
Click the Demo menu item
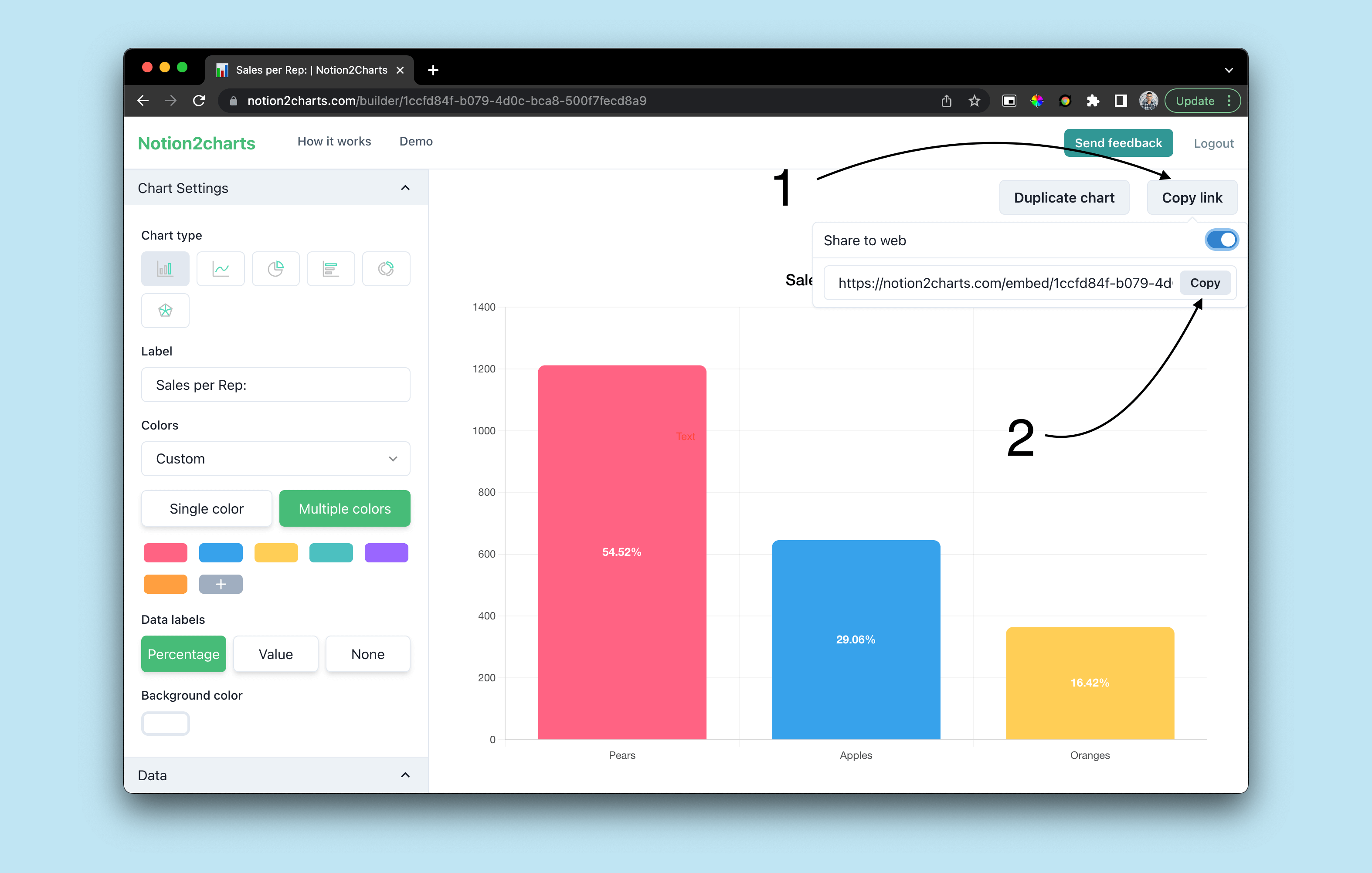(416, 142)
